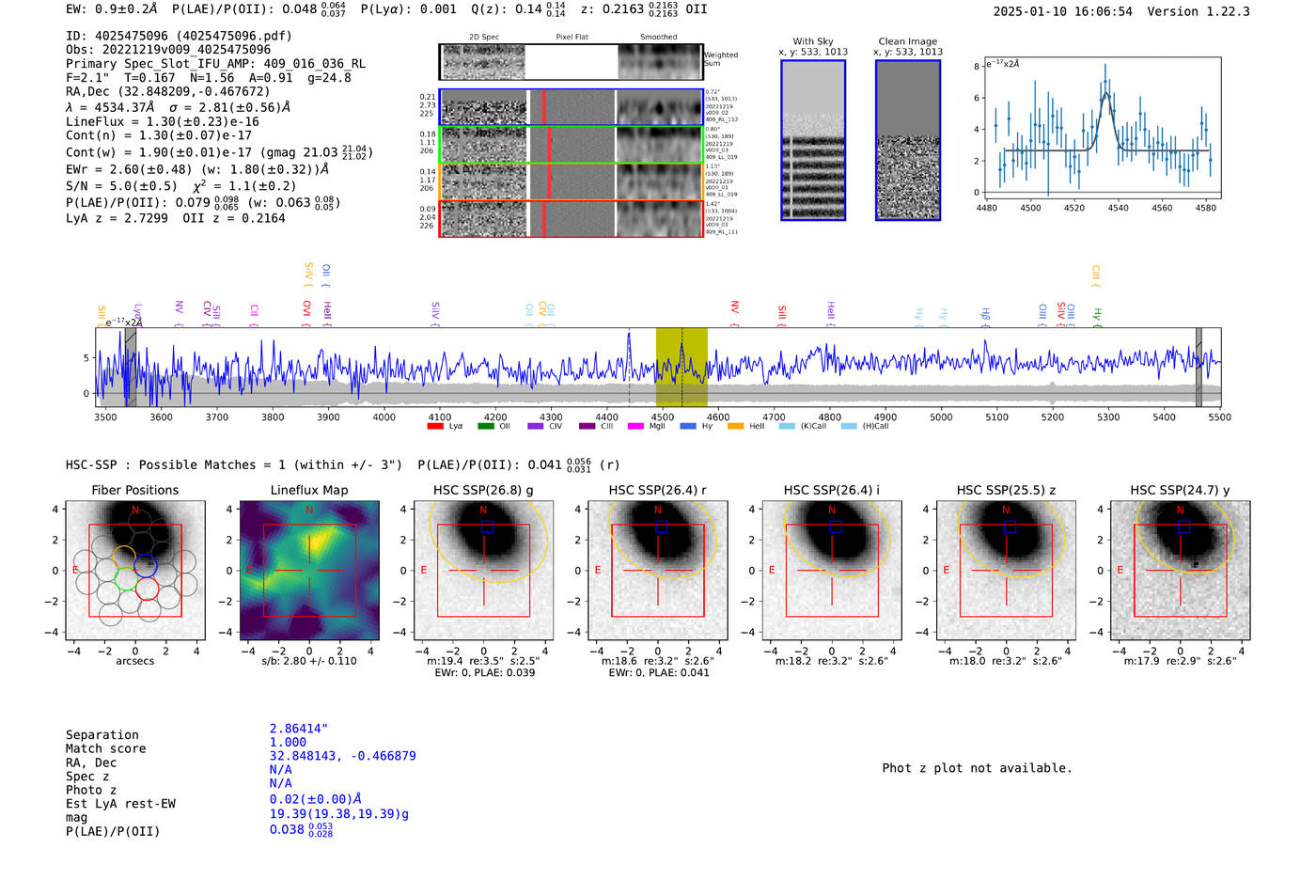Click the matched coordinates 32.848143, -0.466879

pyautogui.click(x=343, y=756)
